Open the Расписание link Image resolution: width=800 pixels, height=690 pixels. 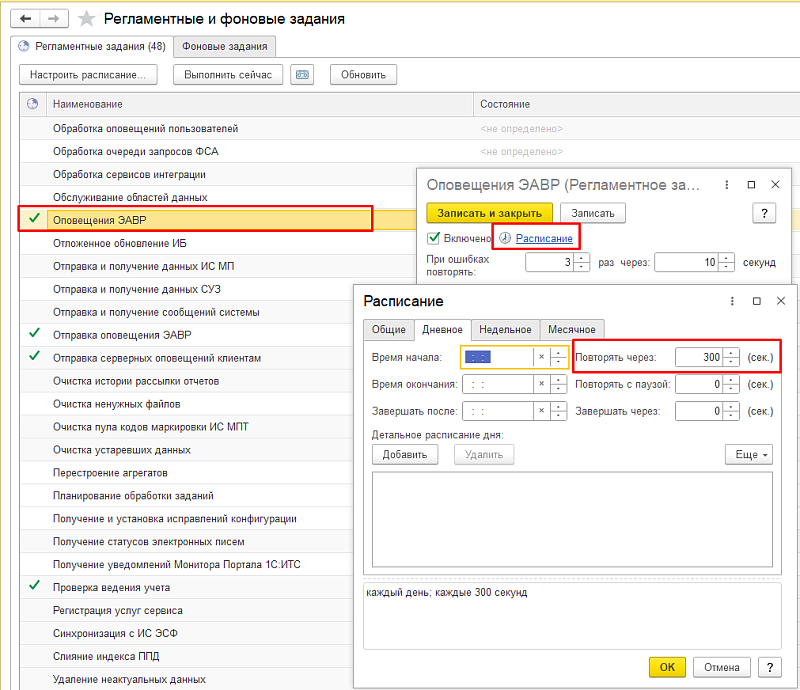[544, 238]
